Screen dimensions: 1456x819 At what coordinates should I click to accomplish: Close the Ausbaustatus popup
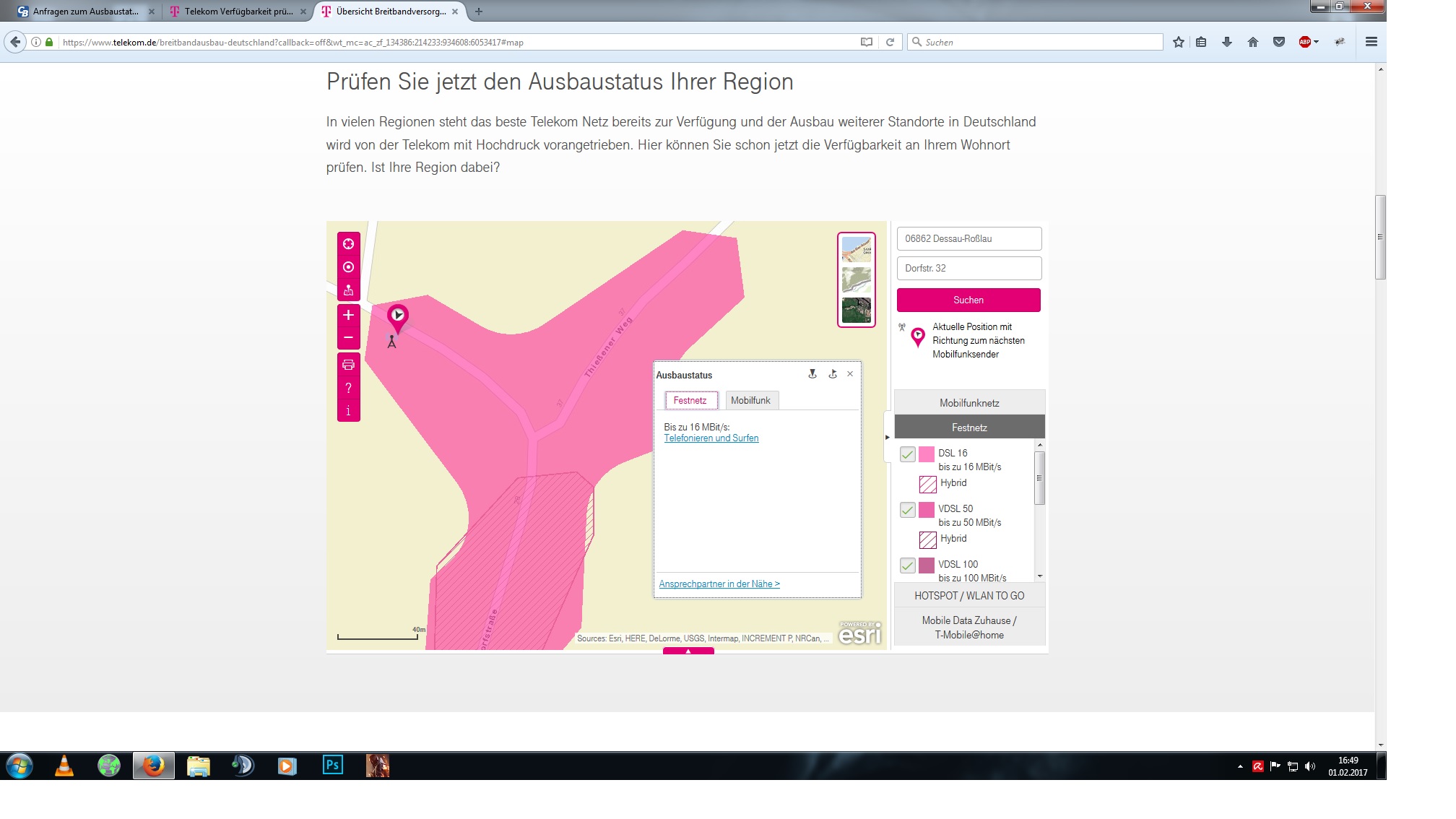[x=850, y=374]
